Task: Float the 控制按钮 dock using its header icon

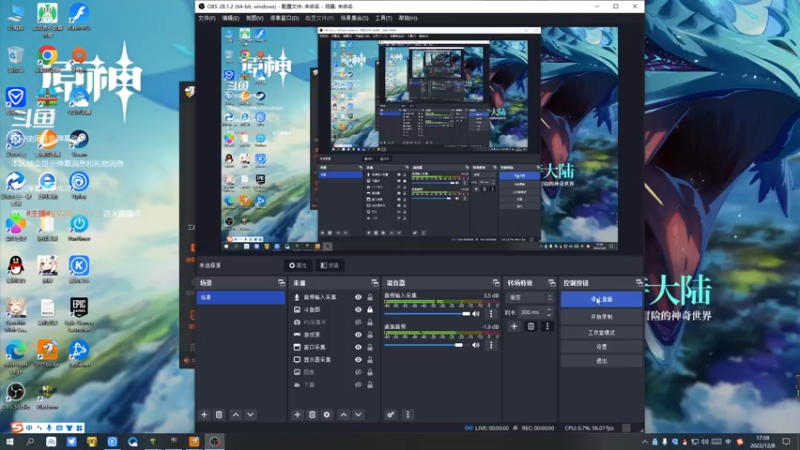Action: pos(639,283)
